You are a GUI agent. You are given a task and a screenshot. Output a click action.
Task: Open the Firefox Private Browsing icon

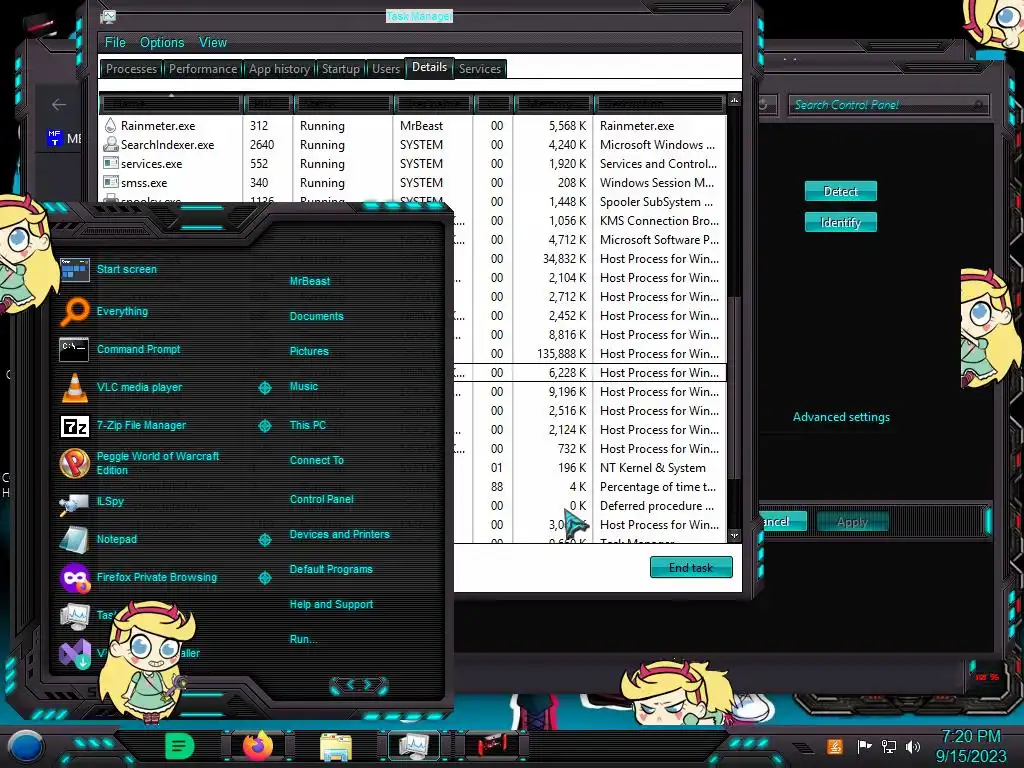[x=74, y=577]
